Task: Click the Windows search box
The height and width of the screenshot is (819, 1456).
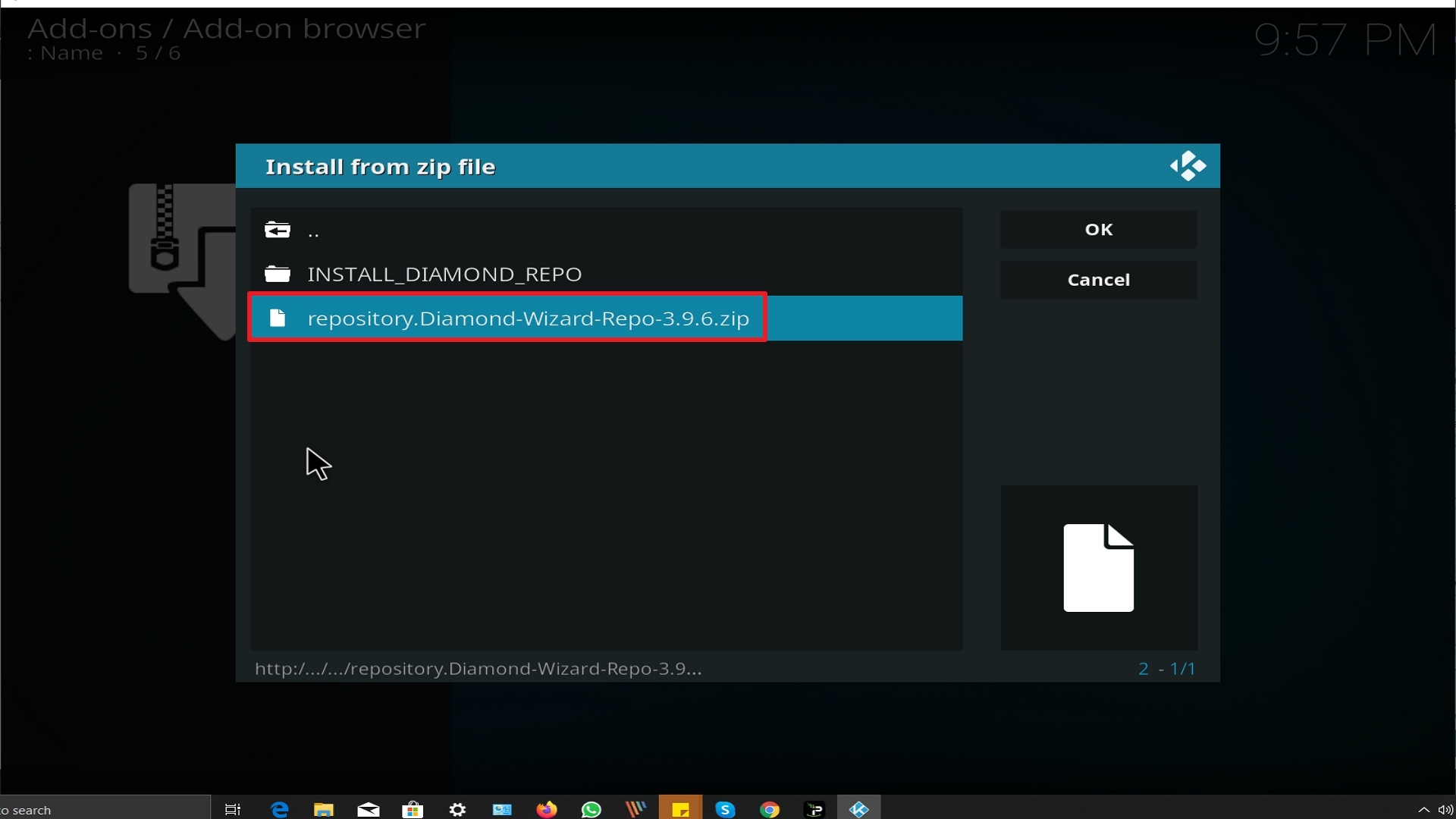Action: click(105, 809)
